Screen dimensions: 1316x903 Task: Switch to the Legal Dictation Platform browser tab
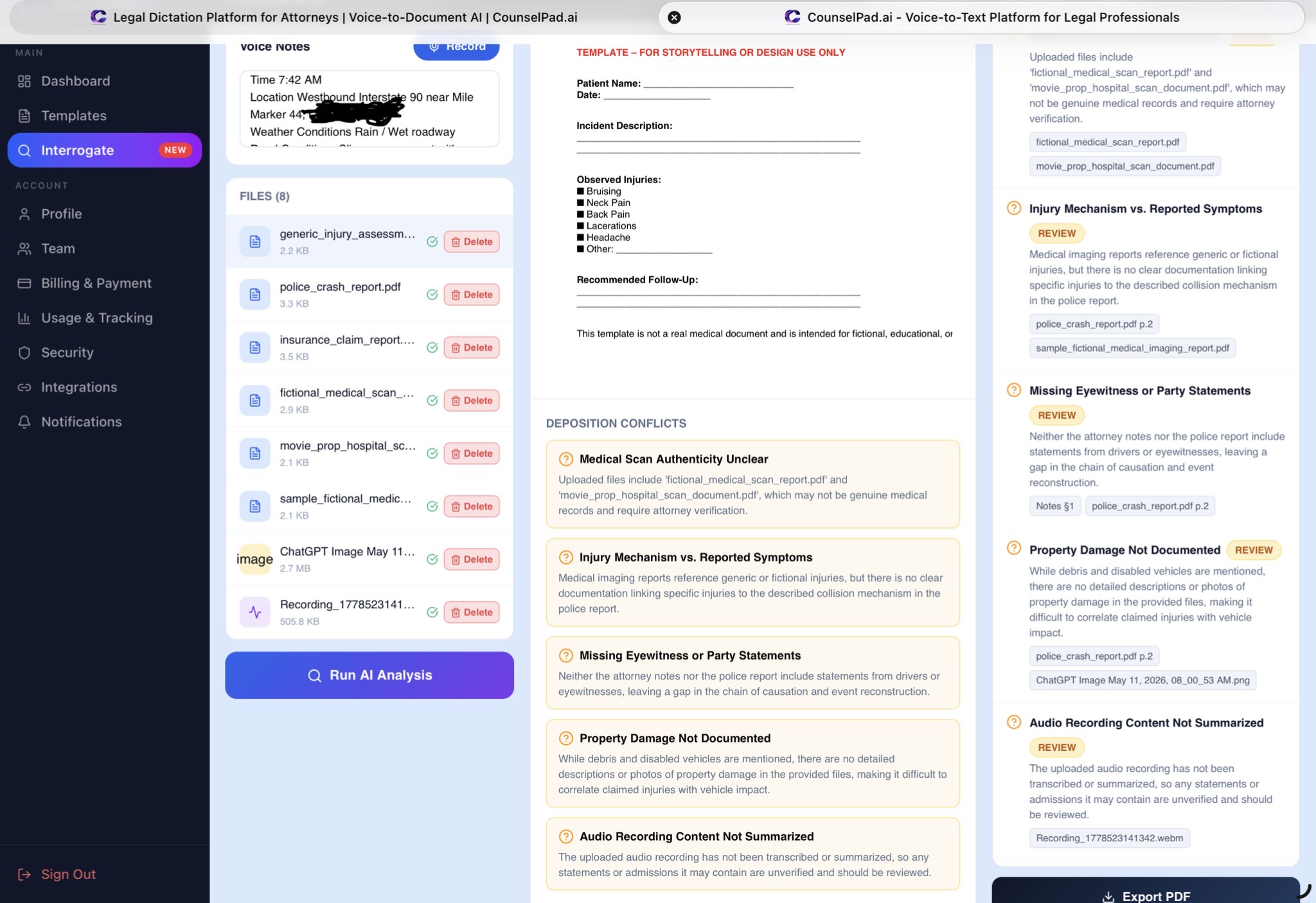(x=334, y=17)
